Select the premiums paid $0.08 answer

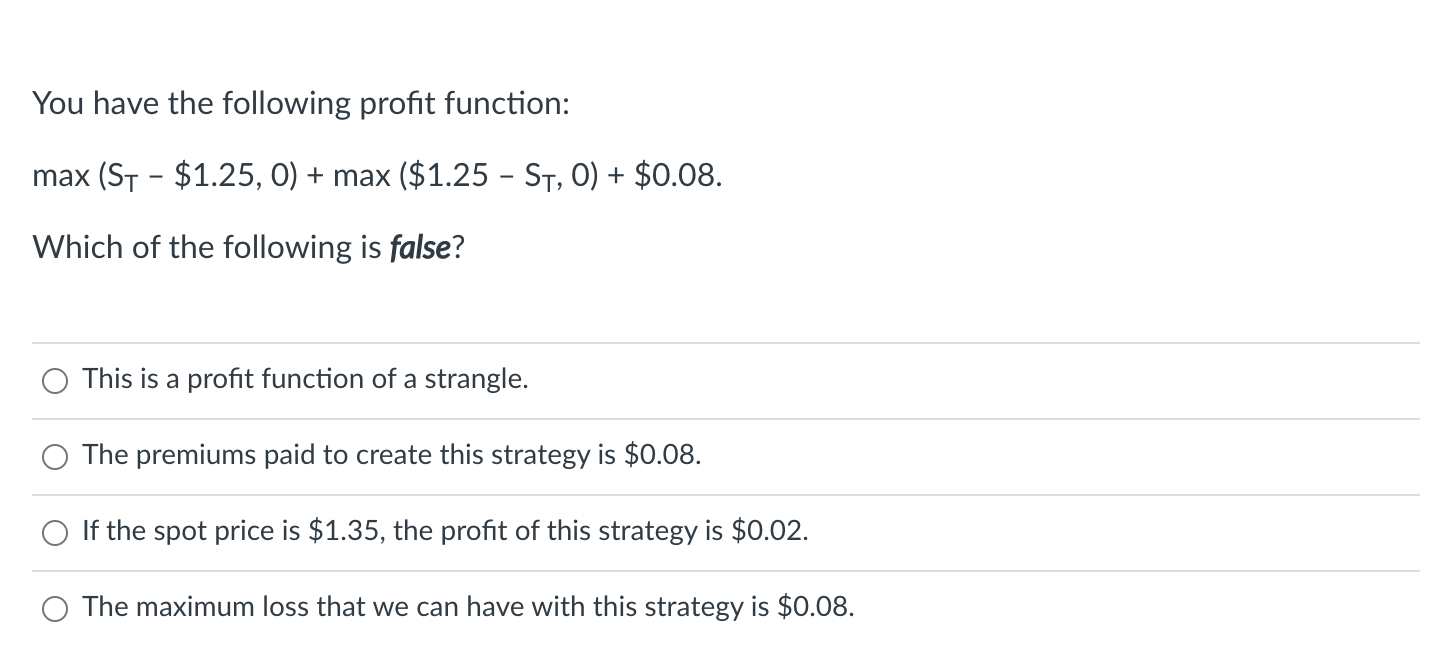55,456
